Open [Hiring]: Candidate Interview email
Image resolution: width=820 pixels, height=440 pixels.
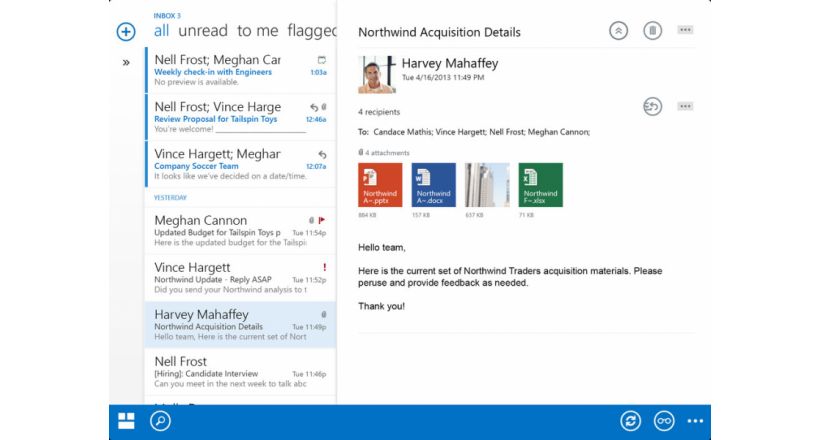[241, 372]
